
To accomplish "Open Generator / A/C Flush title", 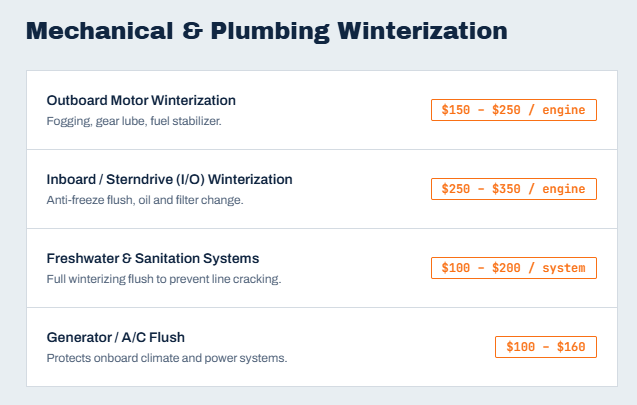I will click(116, 337).
